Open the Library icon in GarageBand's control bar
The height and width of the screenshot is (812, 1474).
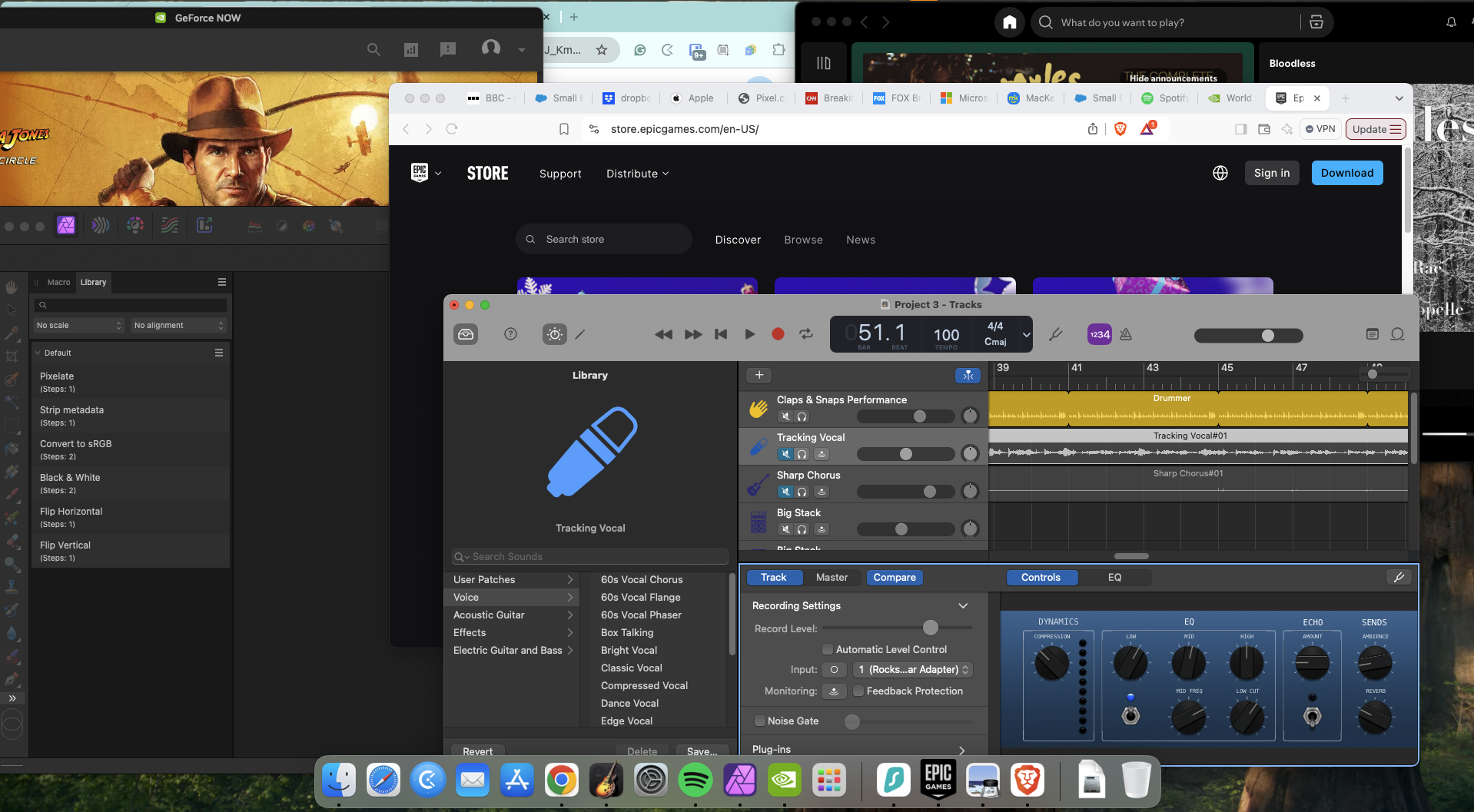(465, 334)
